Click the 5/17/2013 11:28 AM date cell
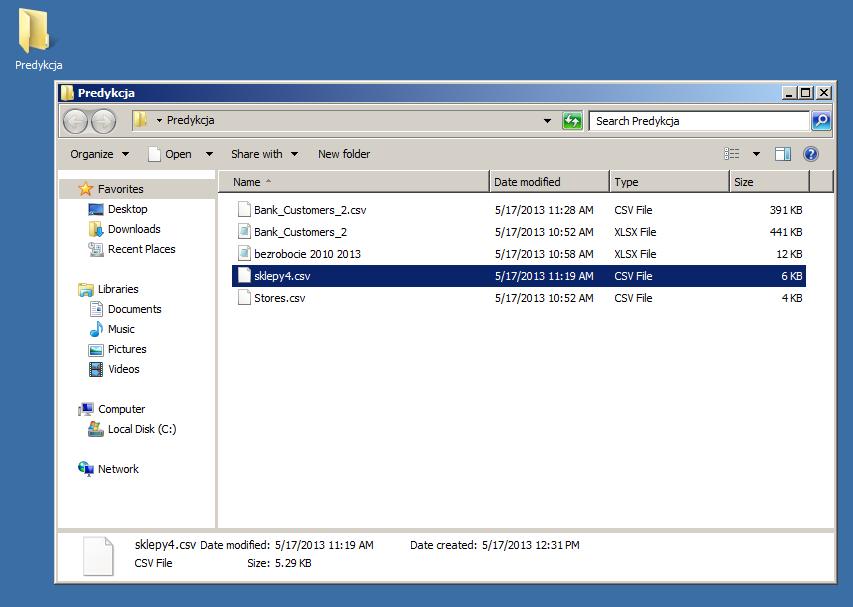Screen dimensions: 853x607 point(544,210)
